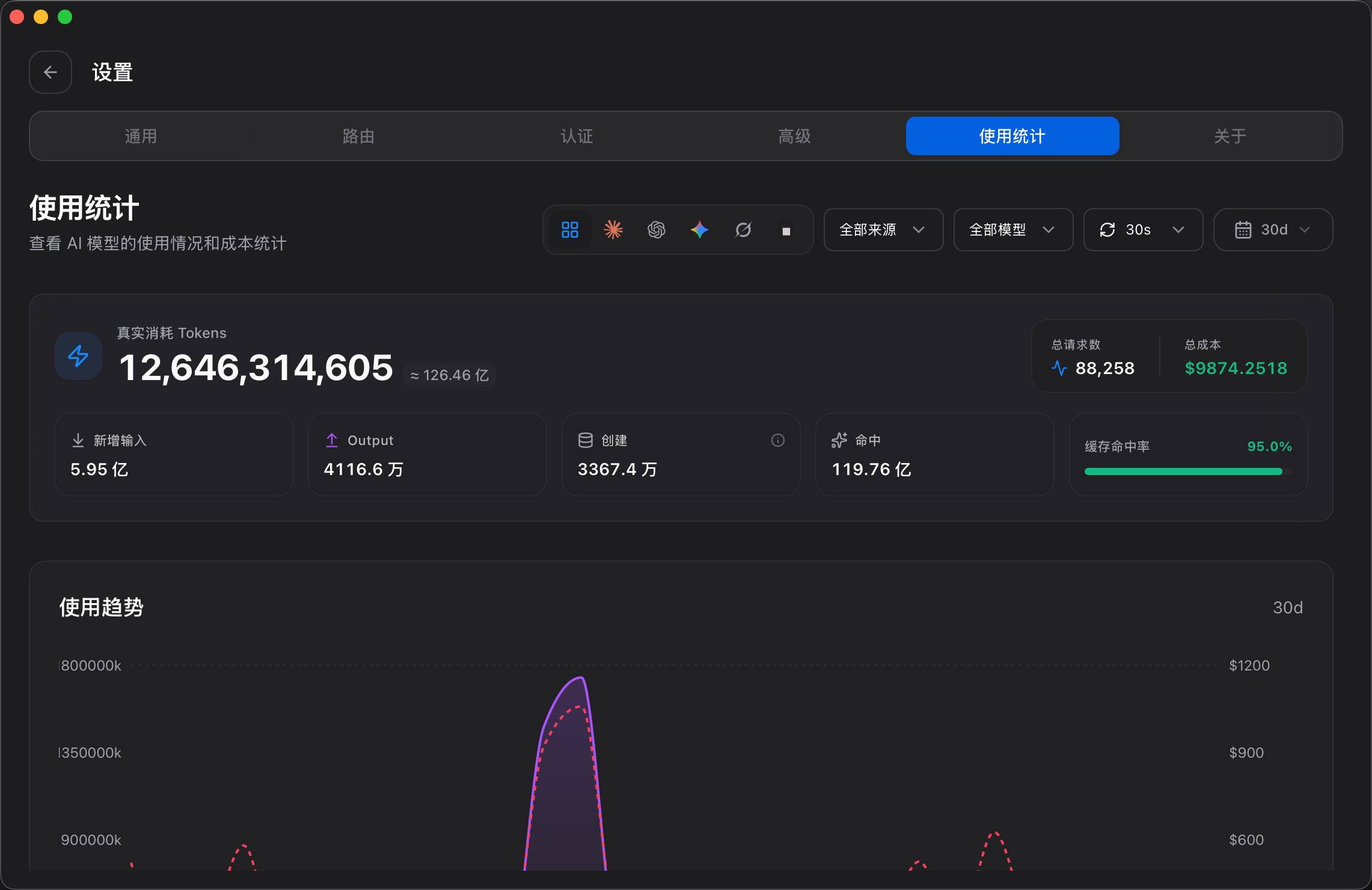Select the all-providers grid filter icon
1372x890 pixels.
pos(570,230)
